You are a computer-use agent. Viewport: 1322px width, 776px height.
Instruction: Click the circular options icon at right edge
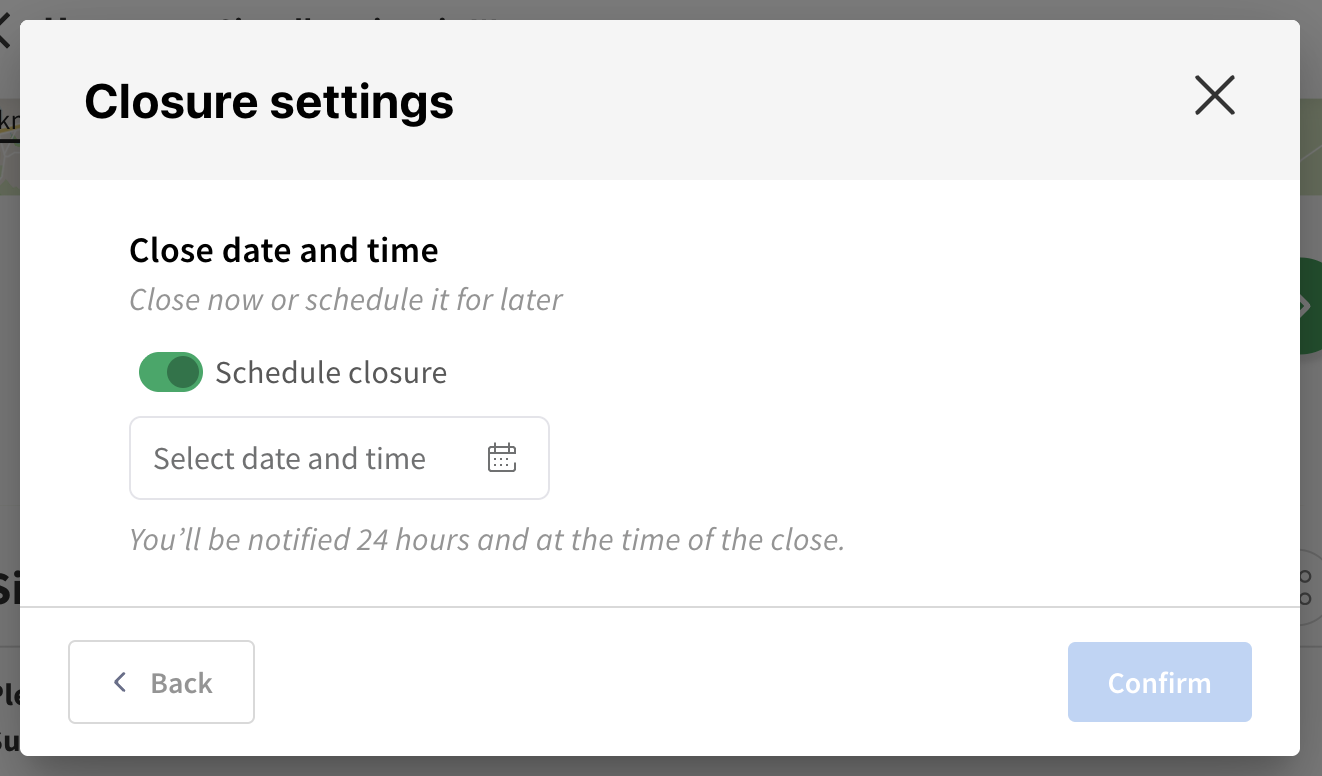(x=1309, y=588)
